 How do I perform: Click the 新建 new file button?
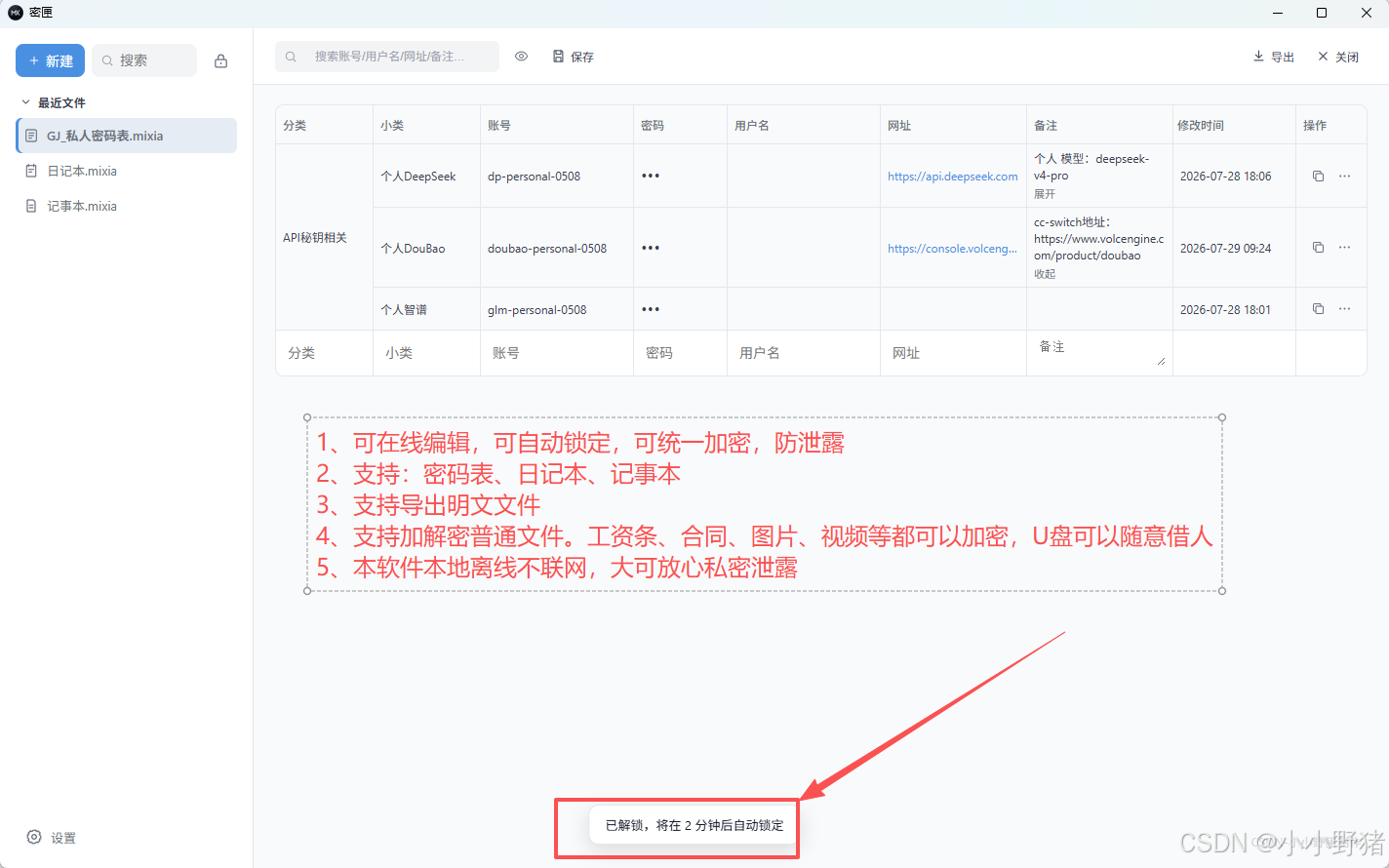[50, 60]
